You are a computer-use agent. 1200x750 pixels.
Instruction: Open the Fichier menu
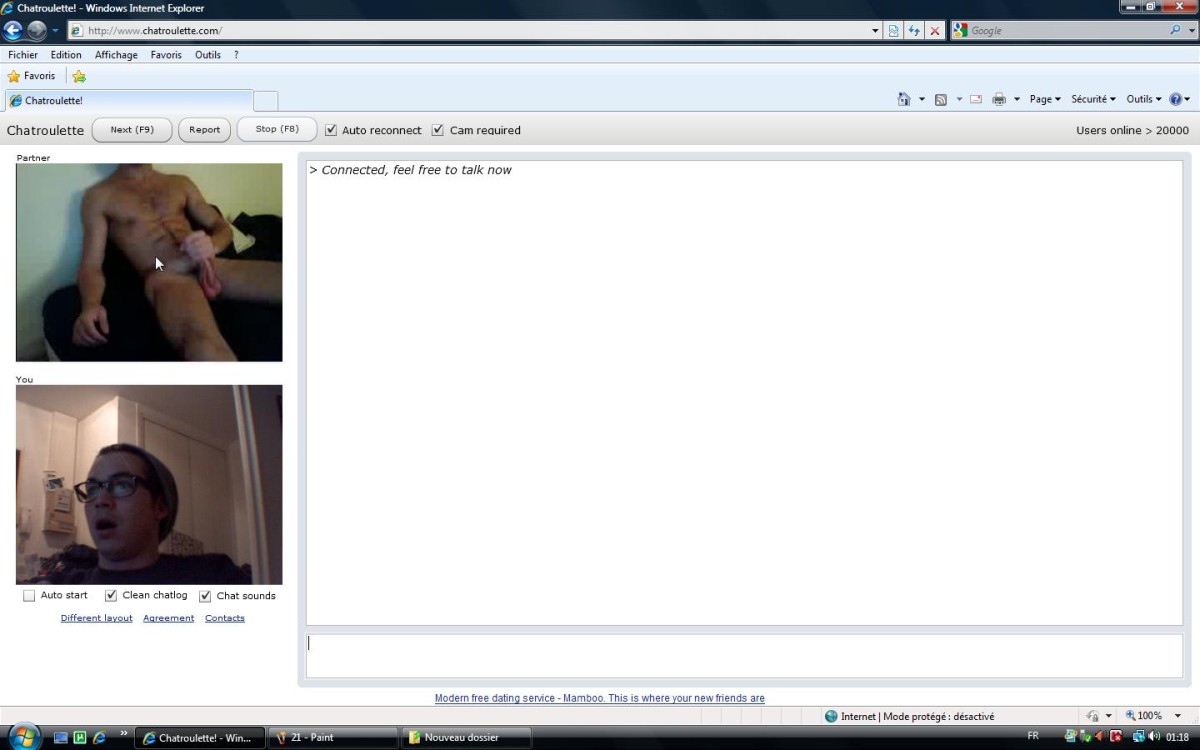tap(23, 55)
